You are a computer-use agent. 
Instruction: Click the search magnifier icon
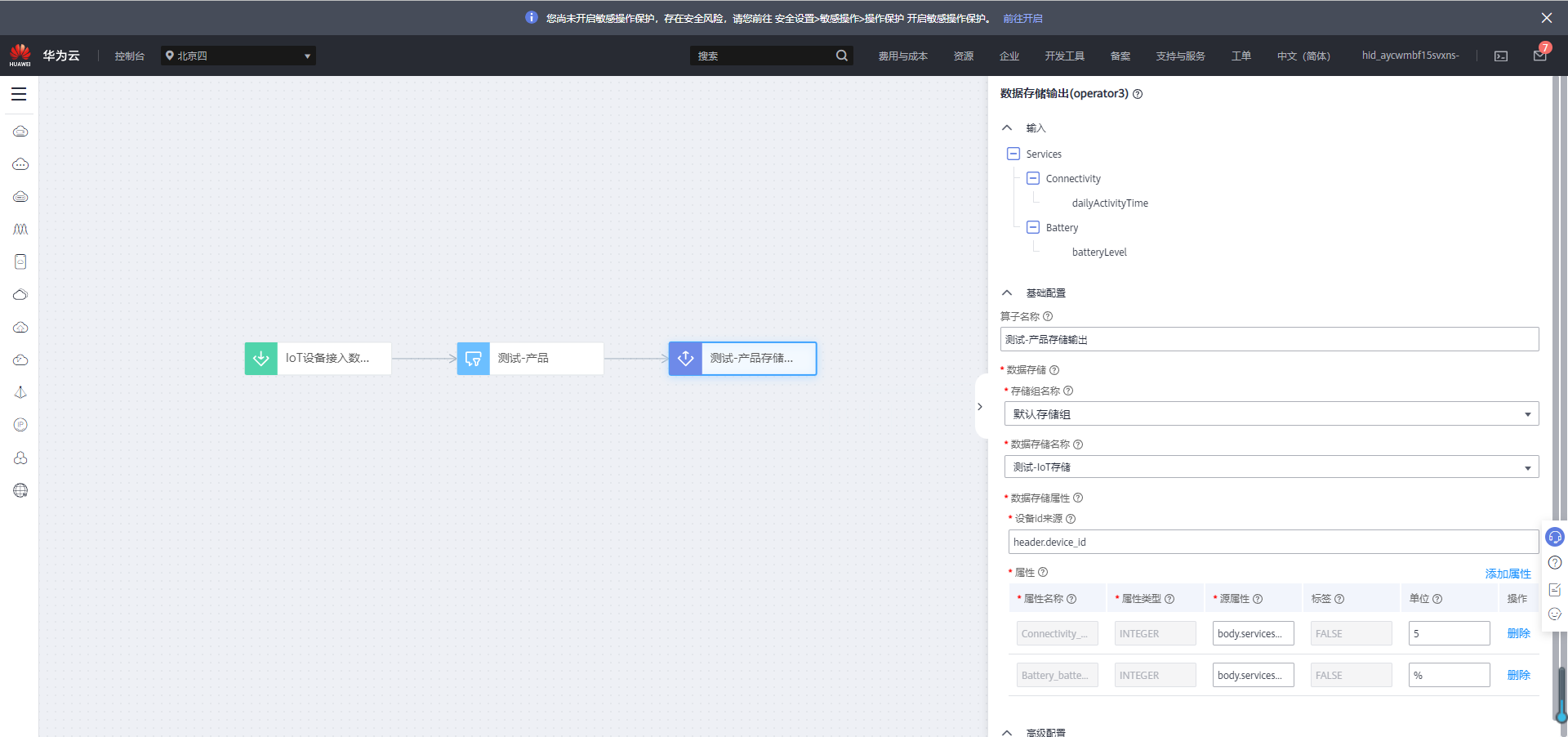(841, 56)
